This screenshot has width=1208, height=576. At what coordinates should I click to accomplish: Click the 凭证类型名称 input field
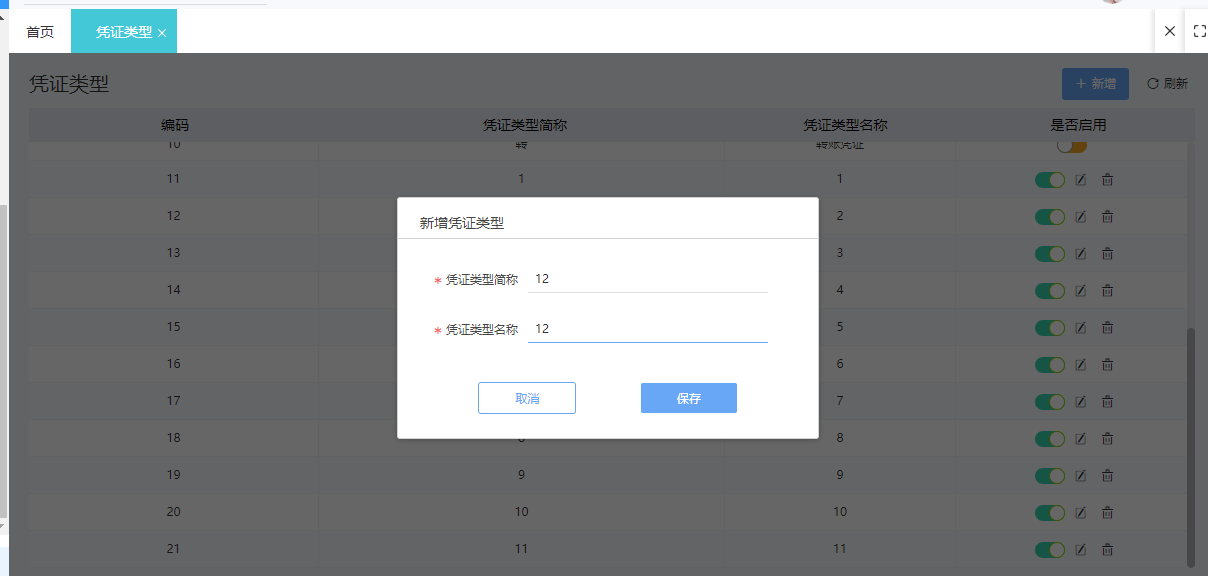pyautogui.click(x=647, y=328)
